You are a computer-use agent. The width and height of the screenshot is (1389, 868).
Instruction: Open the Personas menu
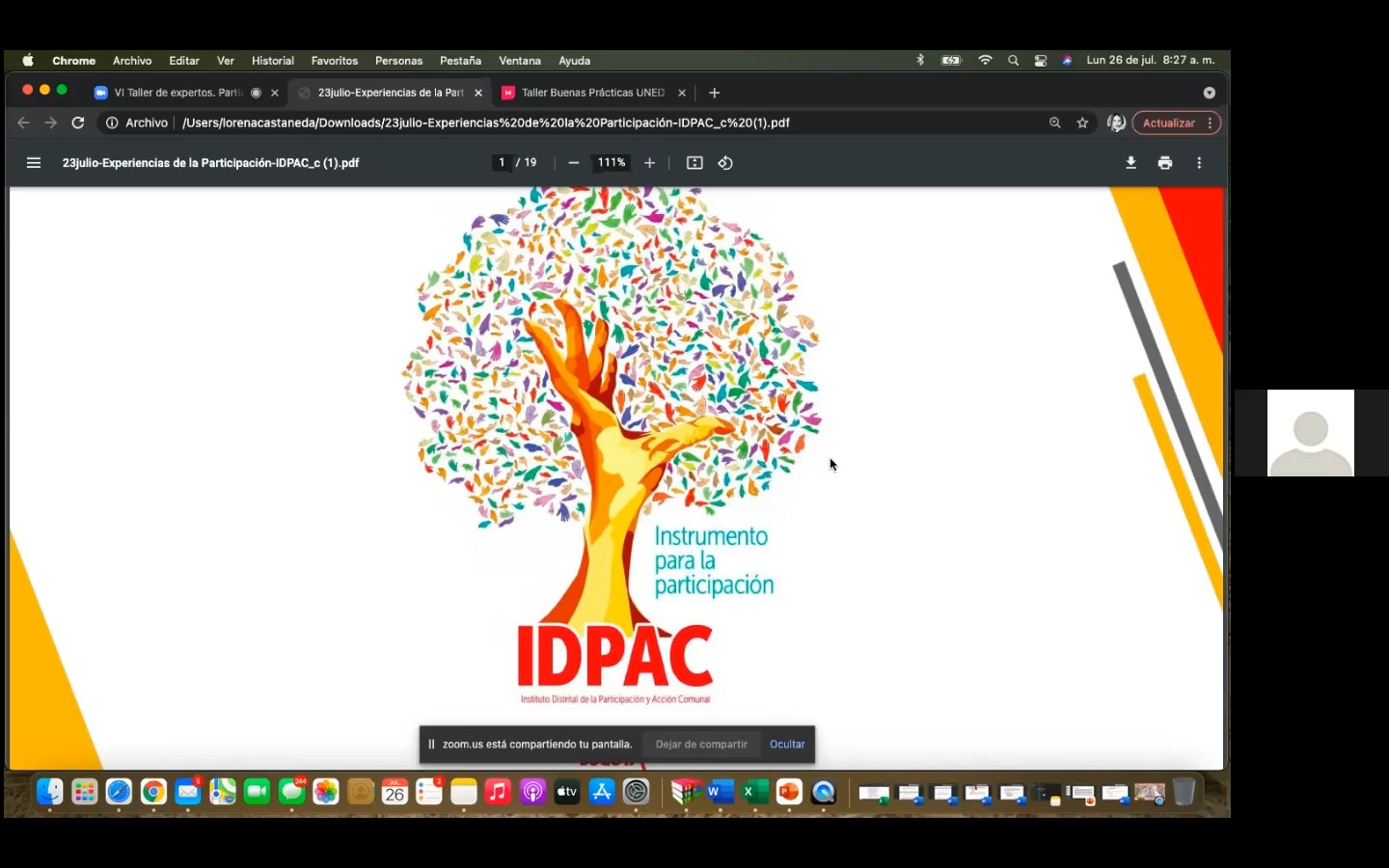coord(398,61)
